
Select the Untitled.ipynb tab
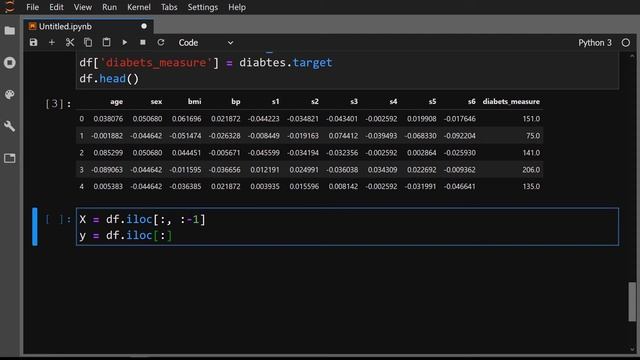coord(89,26)
